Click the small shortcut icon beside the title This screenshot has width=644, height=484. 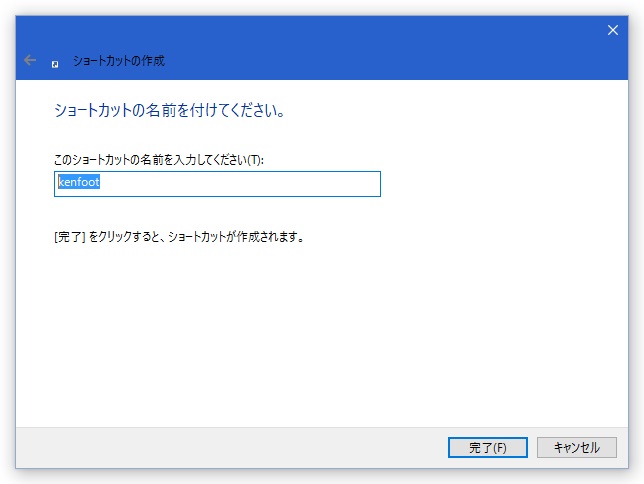click(x=55, y=64)
